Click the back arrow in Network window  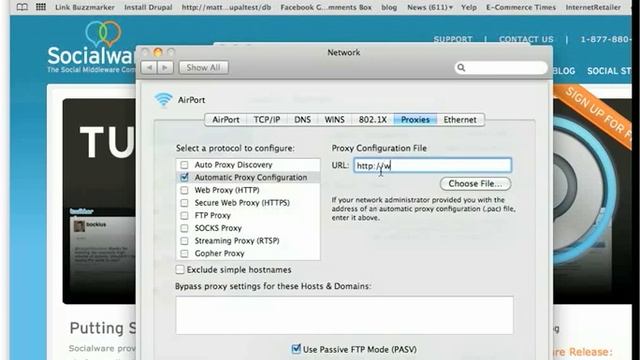(x=149, y=67)
